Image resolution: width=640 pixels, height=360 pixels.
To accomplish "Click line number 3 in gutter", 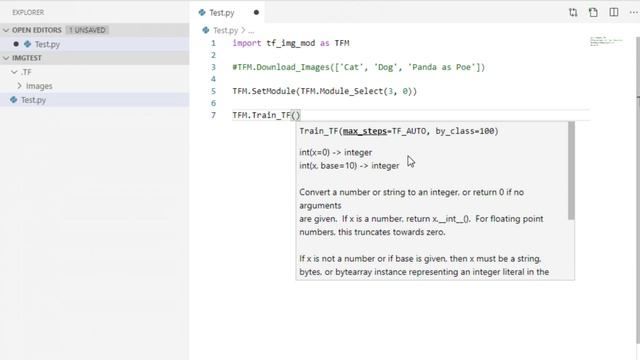I will coord(213,67).
